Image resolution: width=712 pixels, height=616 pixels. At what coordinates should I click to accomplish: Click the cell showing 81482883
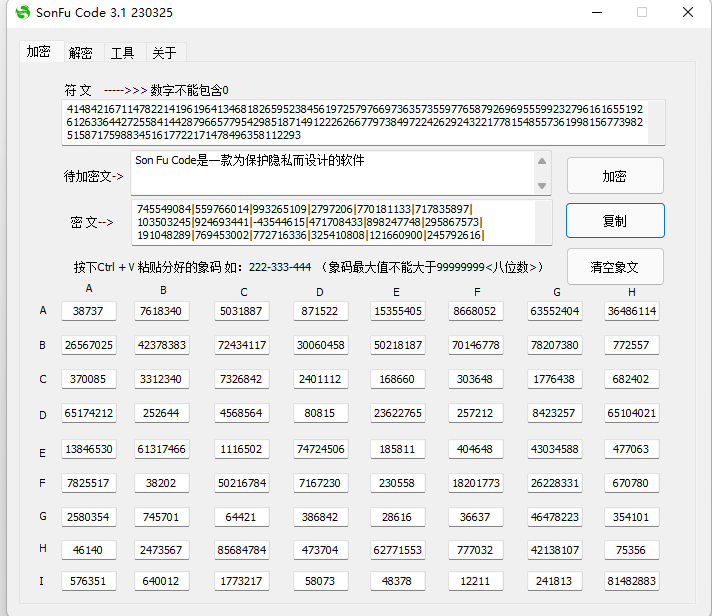632,580
